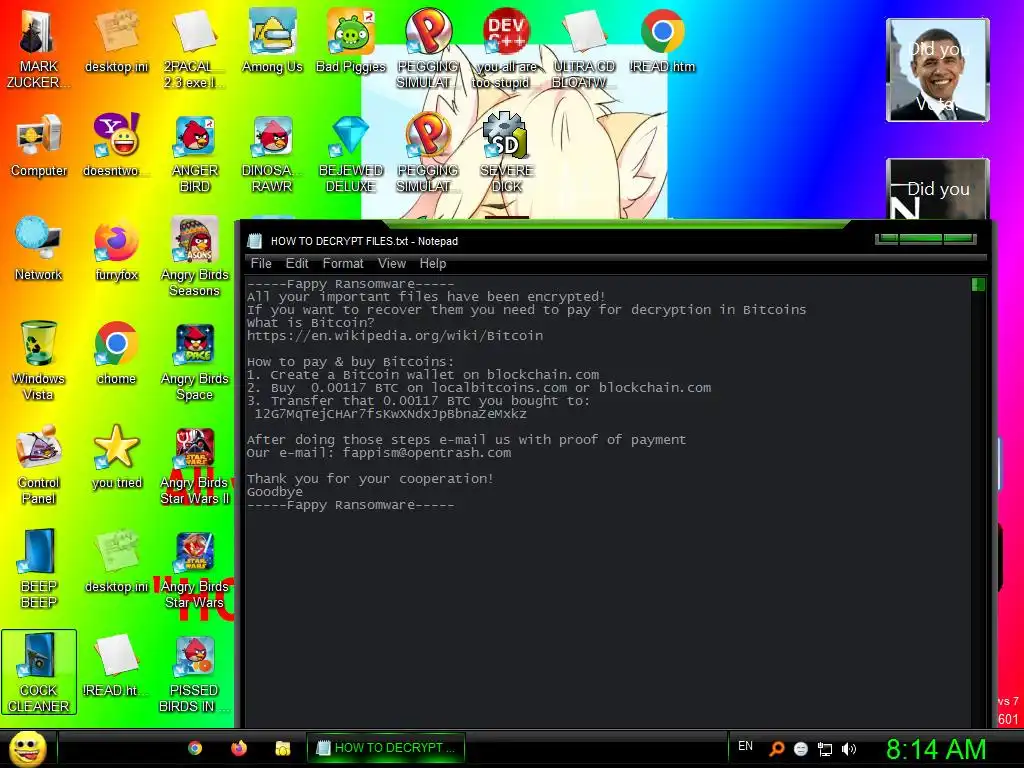Open the ULTRA CD BLOATW... file icon
This screenshot has width=1024, height=768.
tap(584, 49)
